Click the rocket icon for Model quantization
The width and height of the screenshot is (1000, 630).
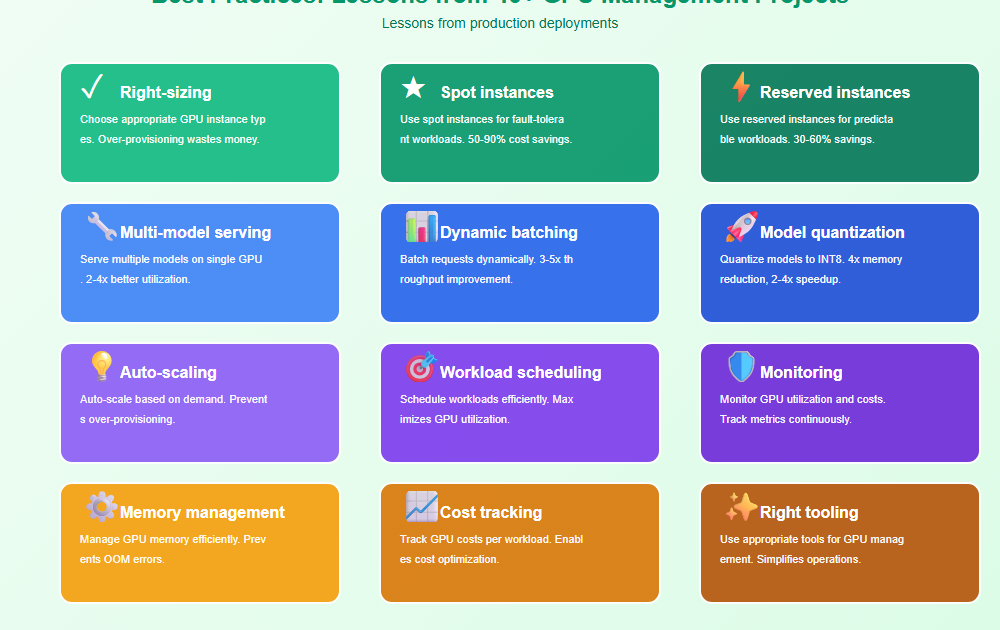point(741,227)
